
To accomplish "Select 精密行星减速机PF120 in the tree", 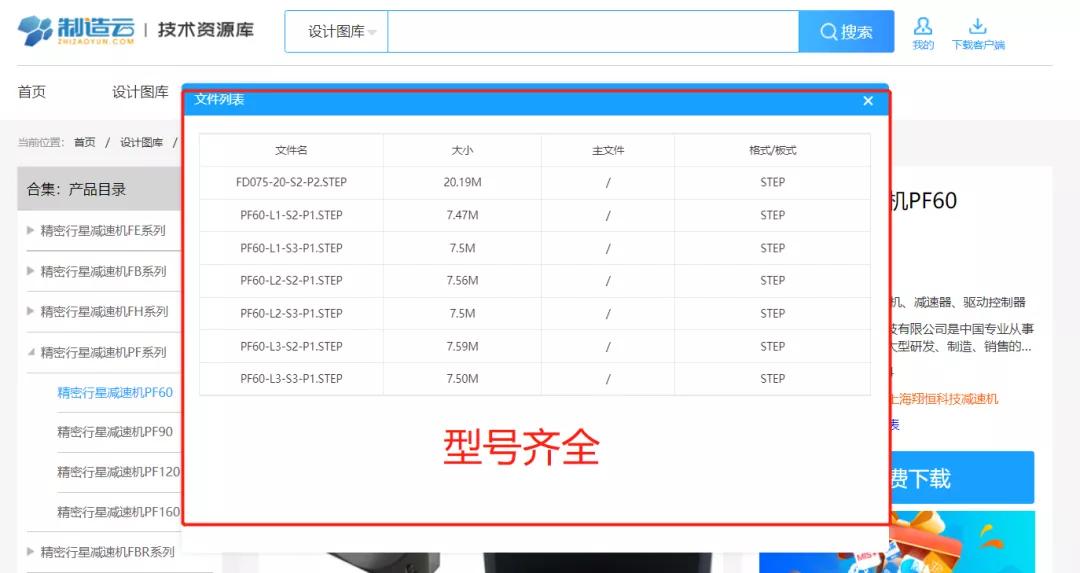I will [x=118, y=472].
